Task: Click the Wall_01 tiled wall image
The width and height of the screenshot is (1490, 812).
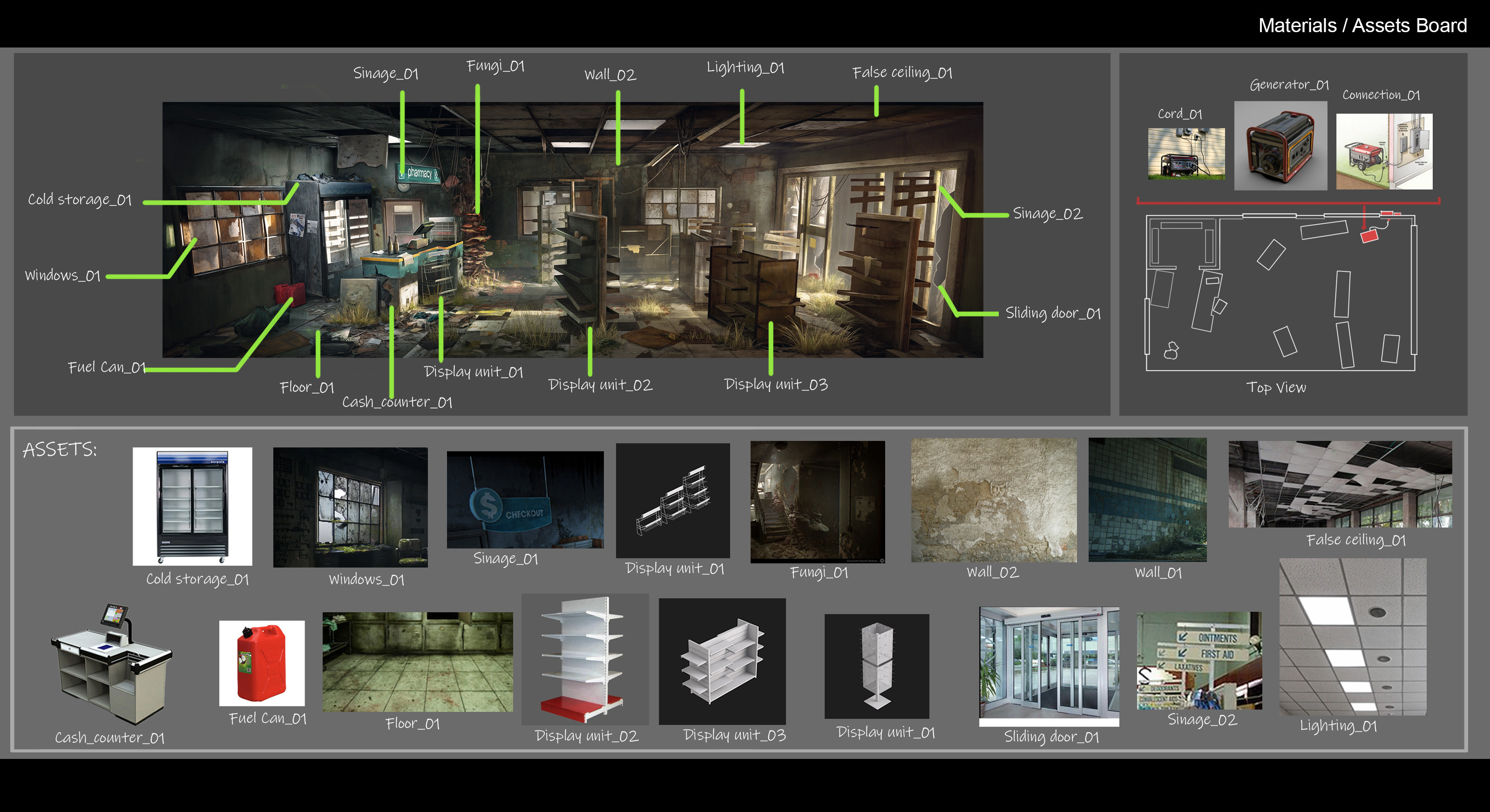Action: coord(1147,500)
